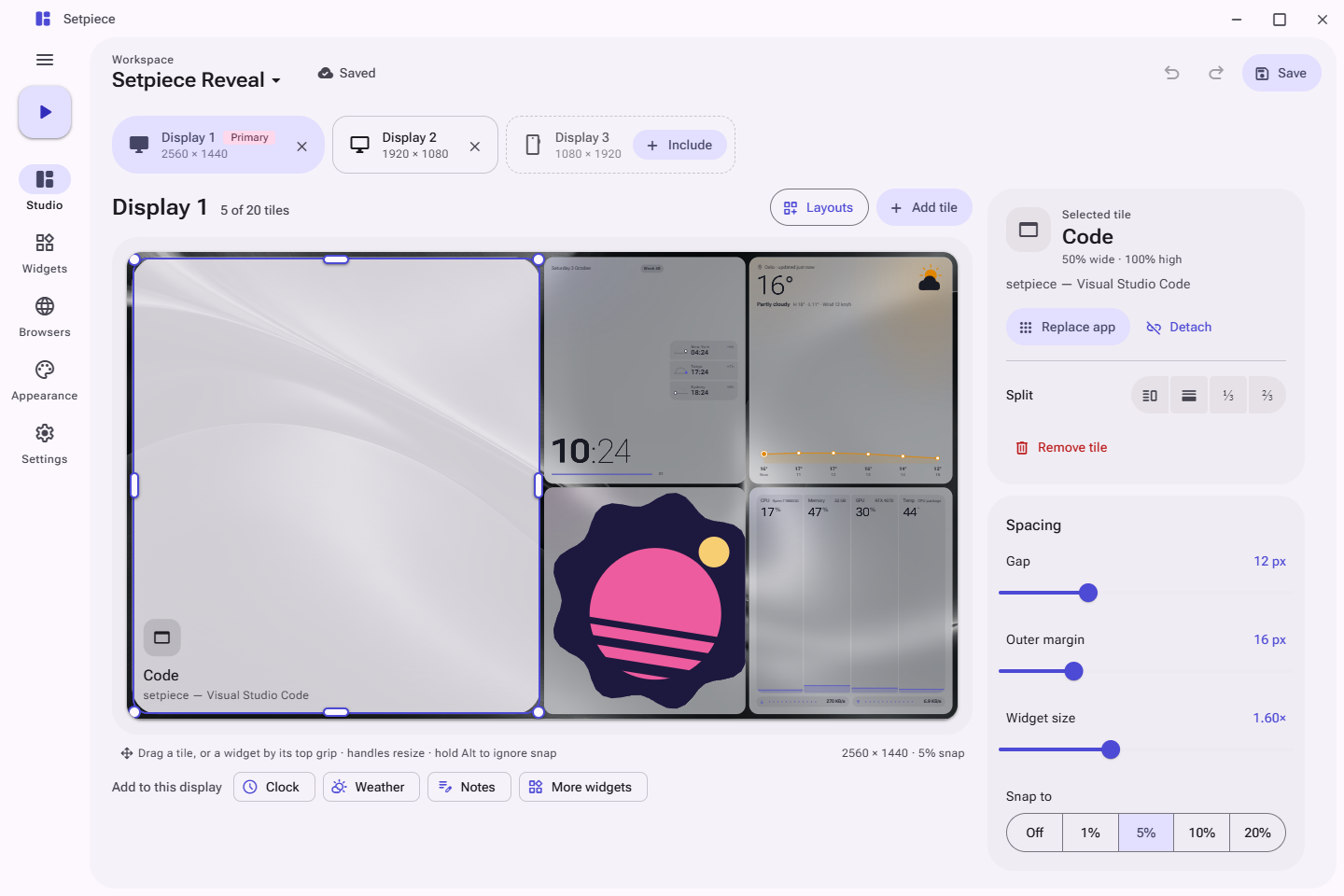Adjust the Widget size slider handle
Screen dimensions: 1344x896
(x=1111, y=749)
